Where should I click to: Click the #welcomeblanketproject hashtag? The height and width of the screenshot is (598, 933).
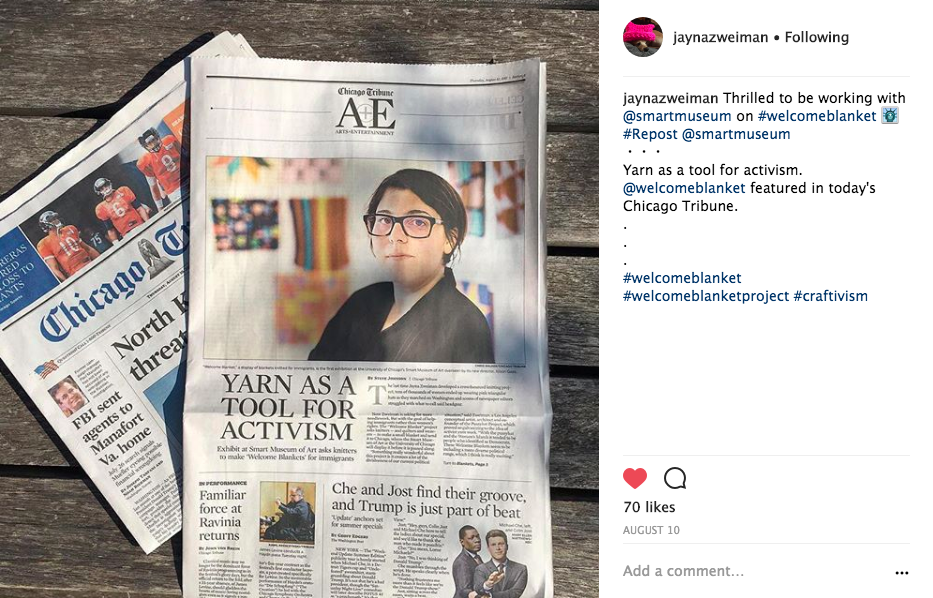point(706,296)
